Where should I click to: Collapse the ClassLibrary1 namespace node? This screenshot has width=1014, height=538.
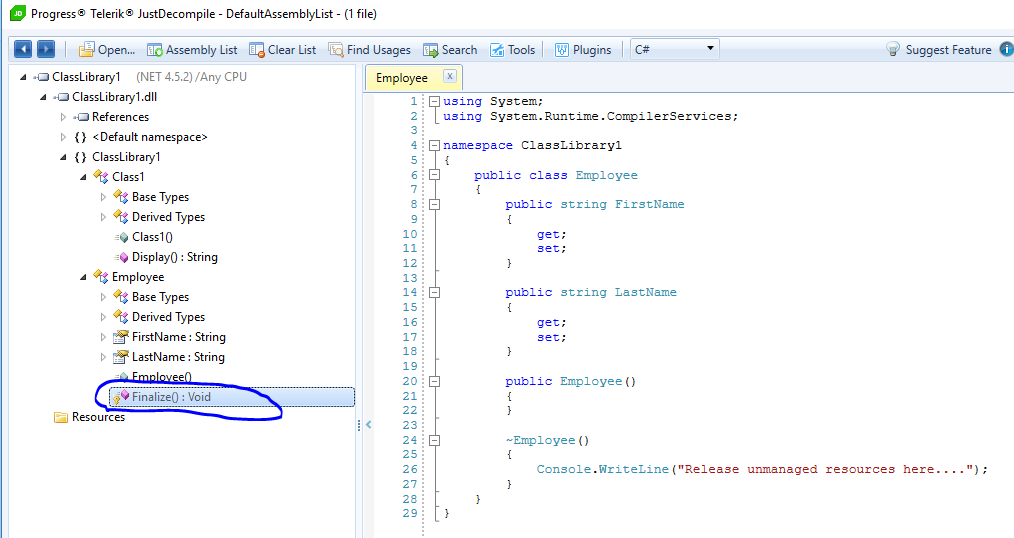[63, 157]
